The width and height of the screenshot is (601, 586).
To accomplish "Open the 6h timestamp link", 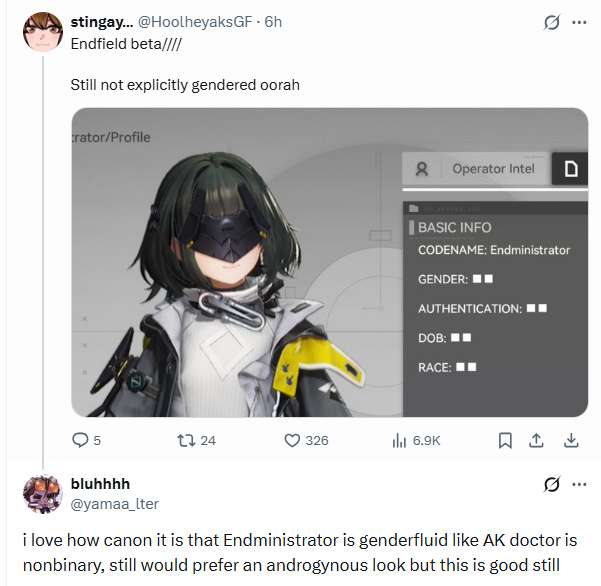I will tap(273, 22).
